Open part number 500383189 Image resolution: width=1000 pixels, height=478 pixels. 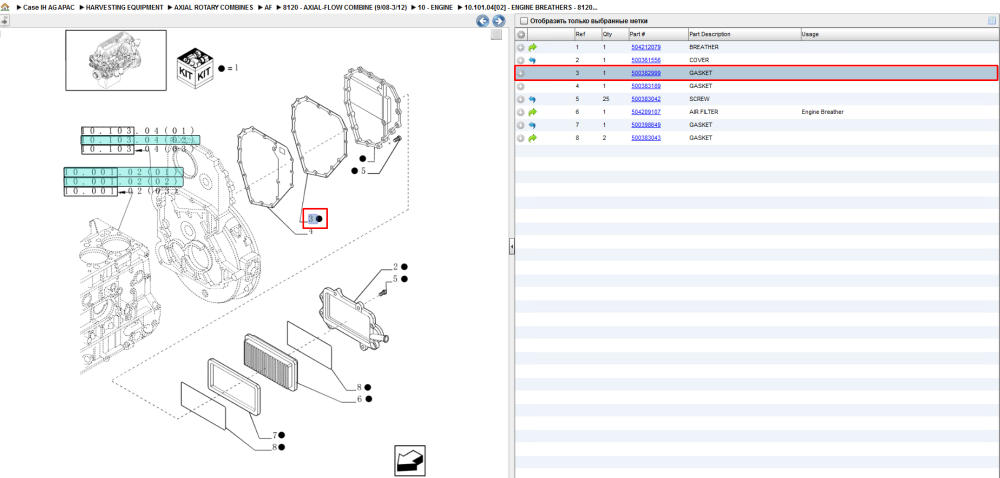point(645,86)
